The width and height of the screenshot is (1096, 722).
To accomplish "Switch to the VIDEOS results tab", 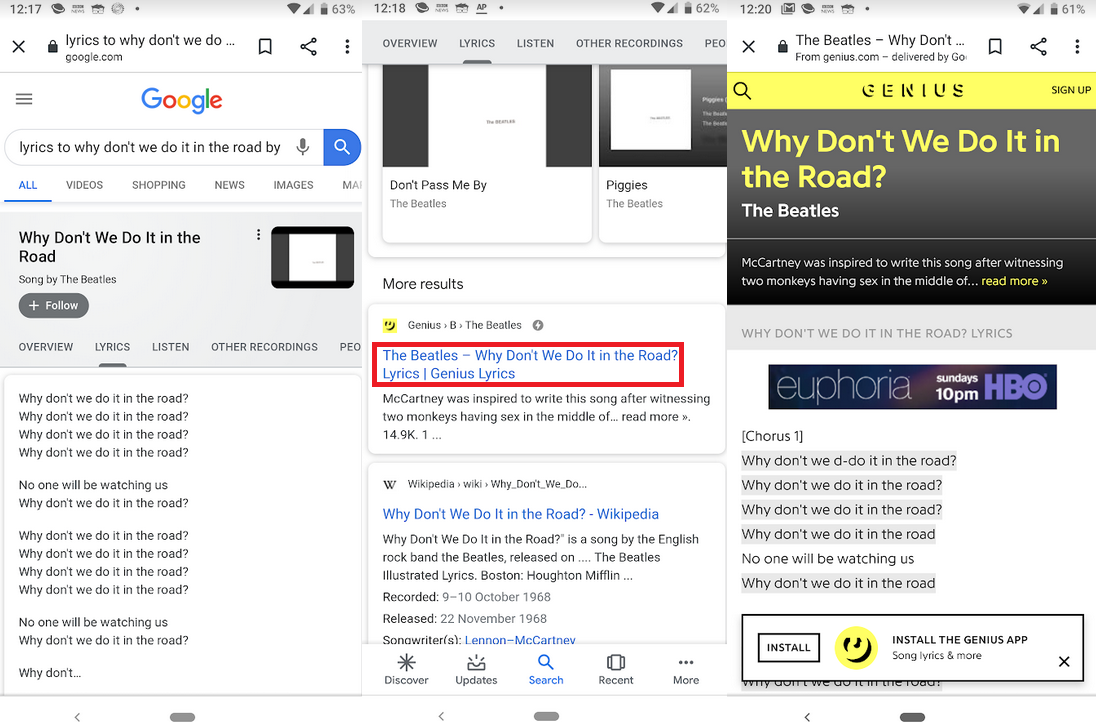I will pyautogui.click(x=85, y=185).
